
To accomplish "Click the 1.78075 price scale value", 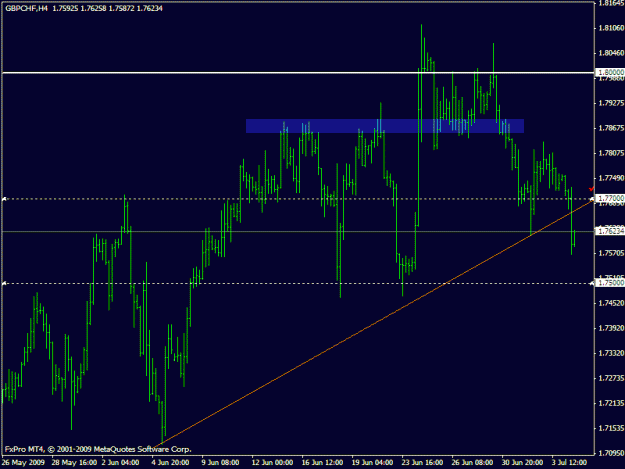I will (611, 153).
